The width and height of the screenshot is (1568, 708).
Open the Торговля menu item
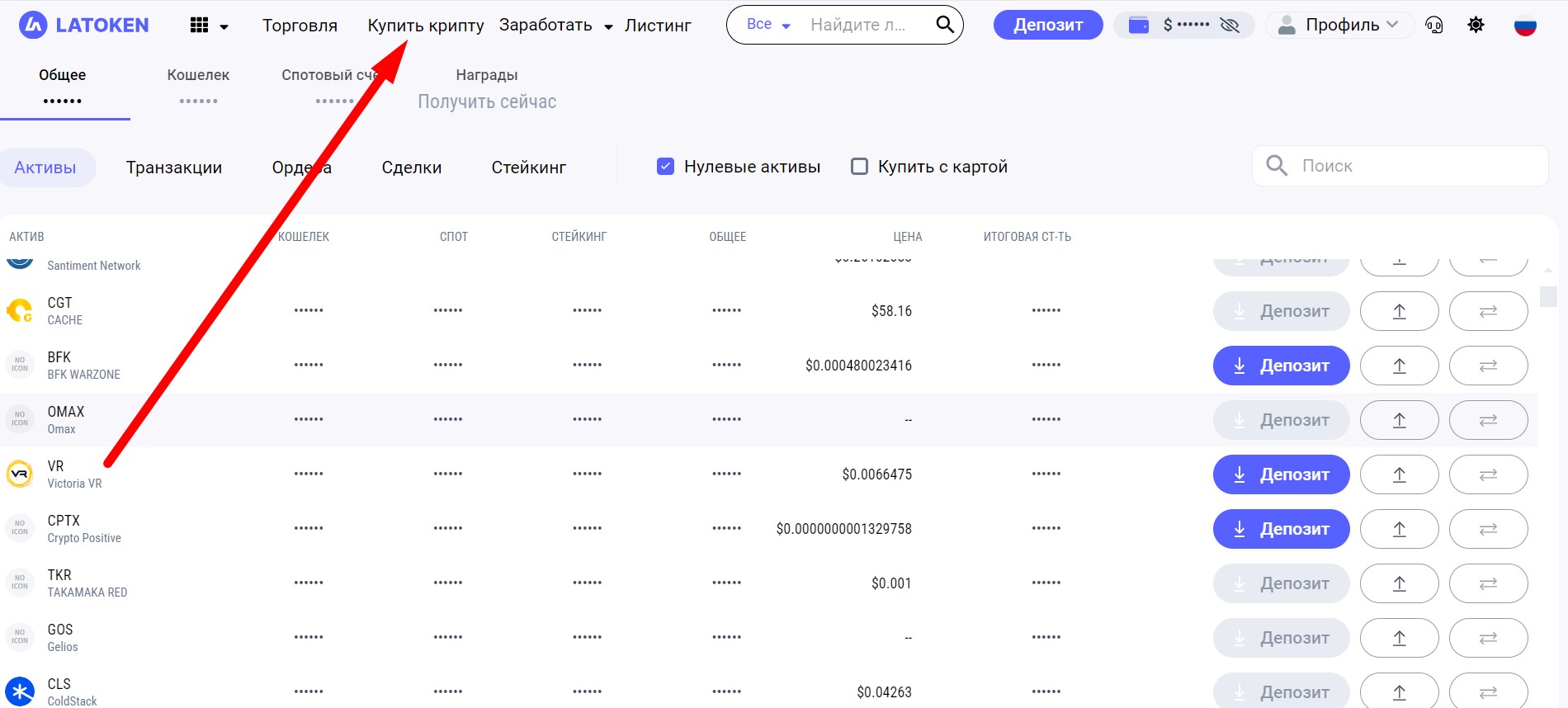[300, 26]
